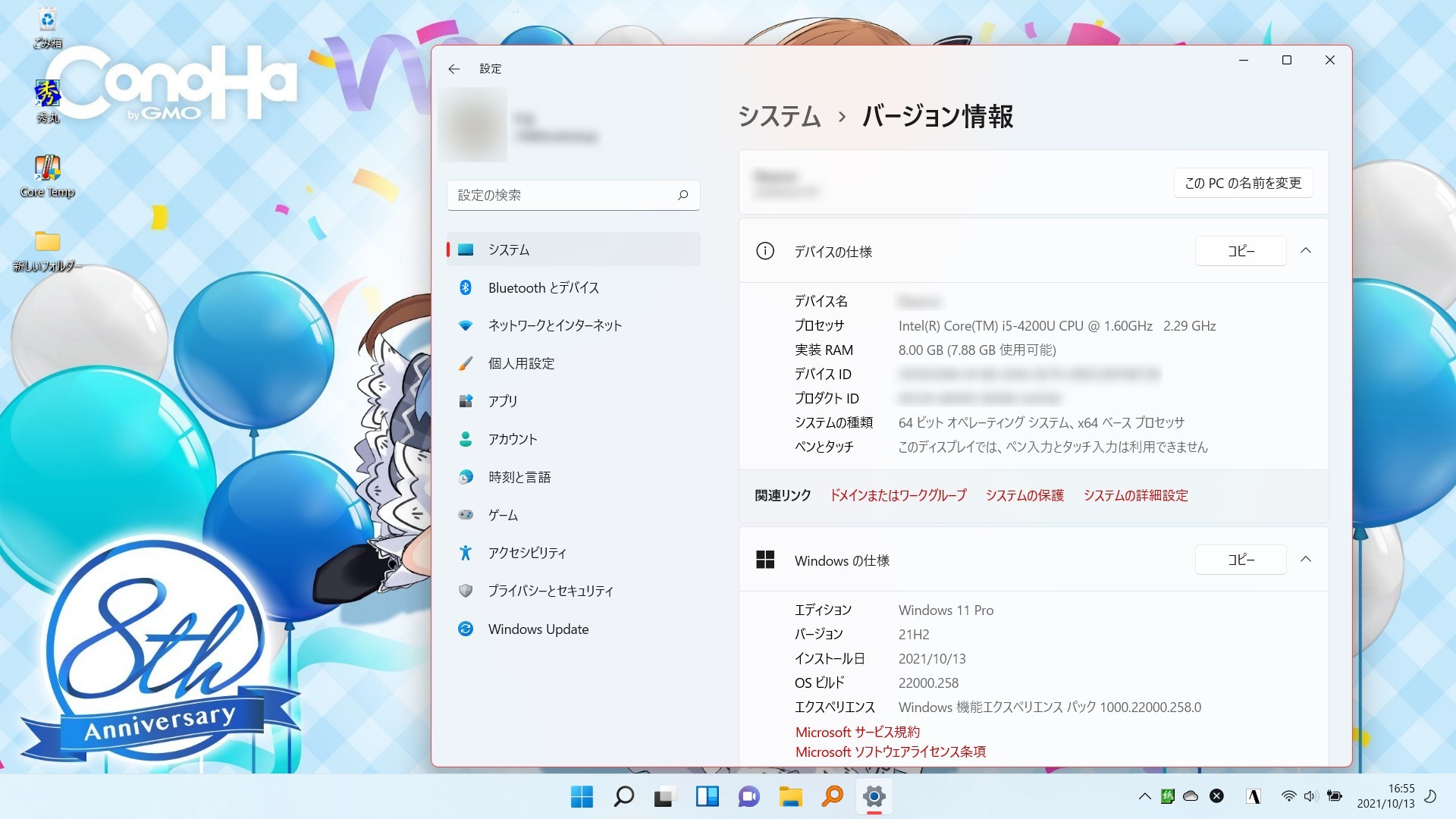Click the Windows logo beside Windows の仕様
This screenshot has height=819, width=1456.
(x=765, y=560)
